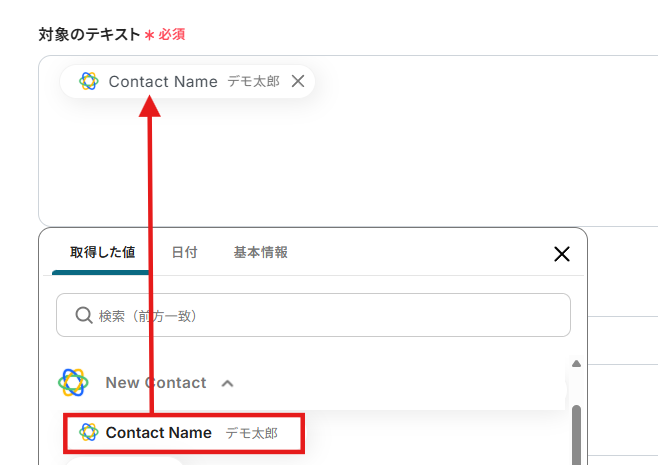Close the value picker popup

point(562,254)
